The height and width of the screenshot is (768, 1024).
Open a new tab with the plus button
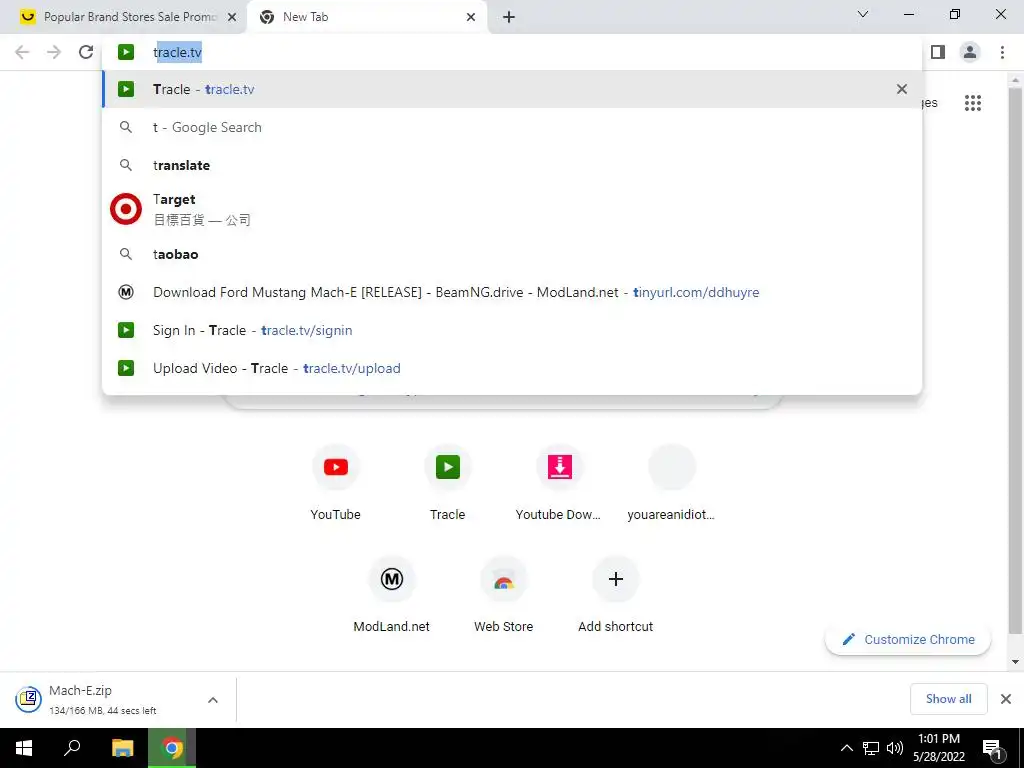(509, 17)
